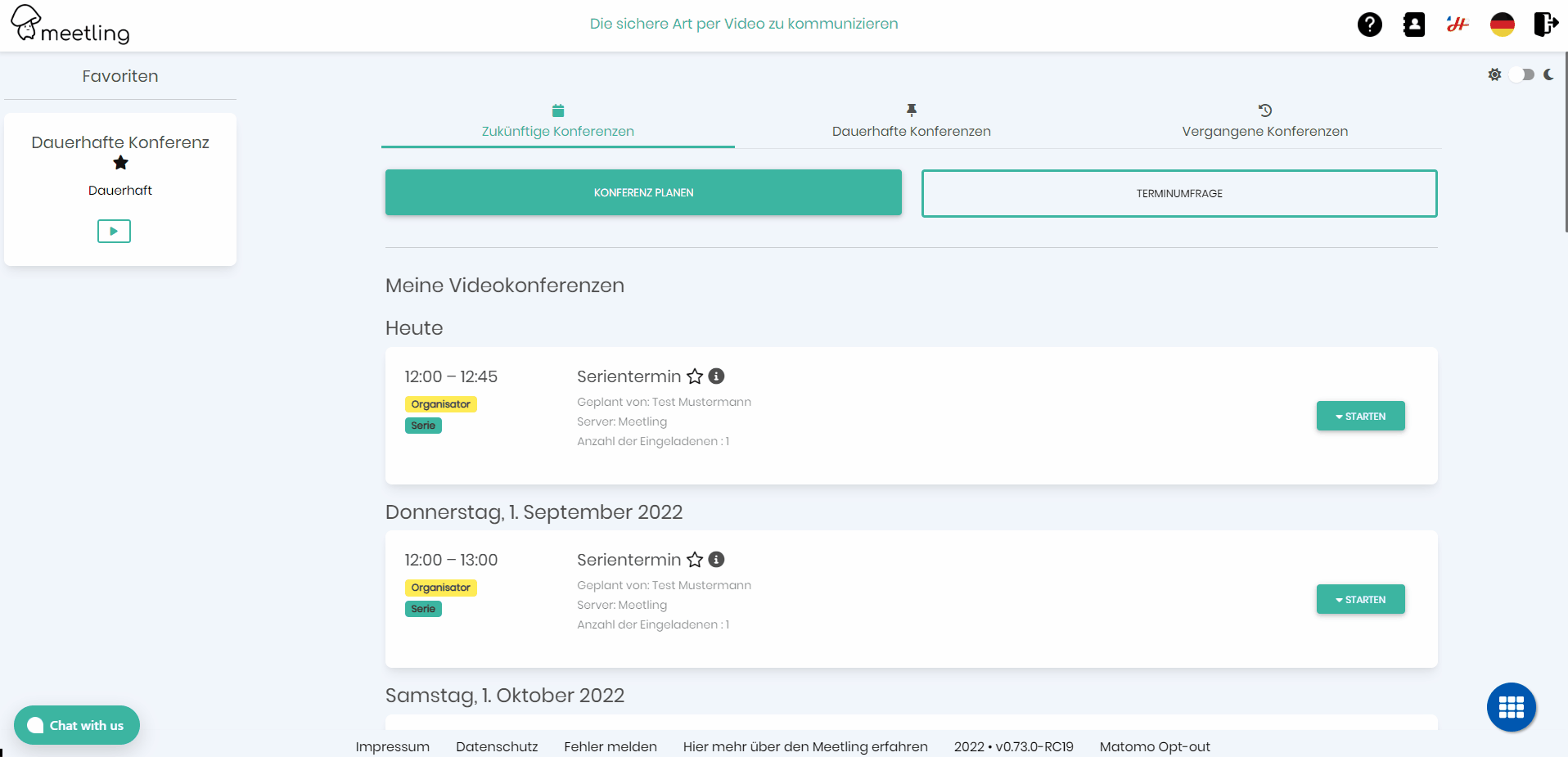
Task: Start the favorite Dauerhafte Konferenz play button
Action: 114,232
